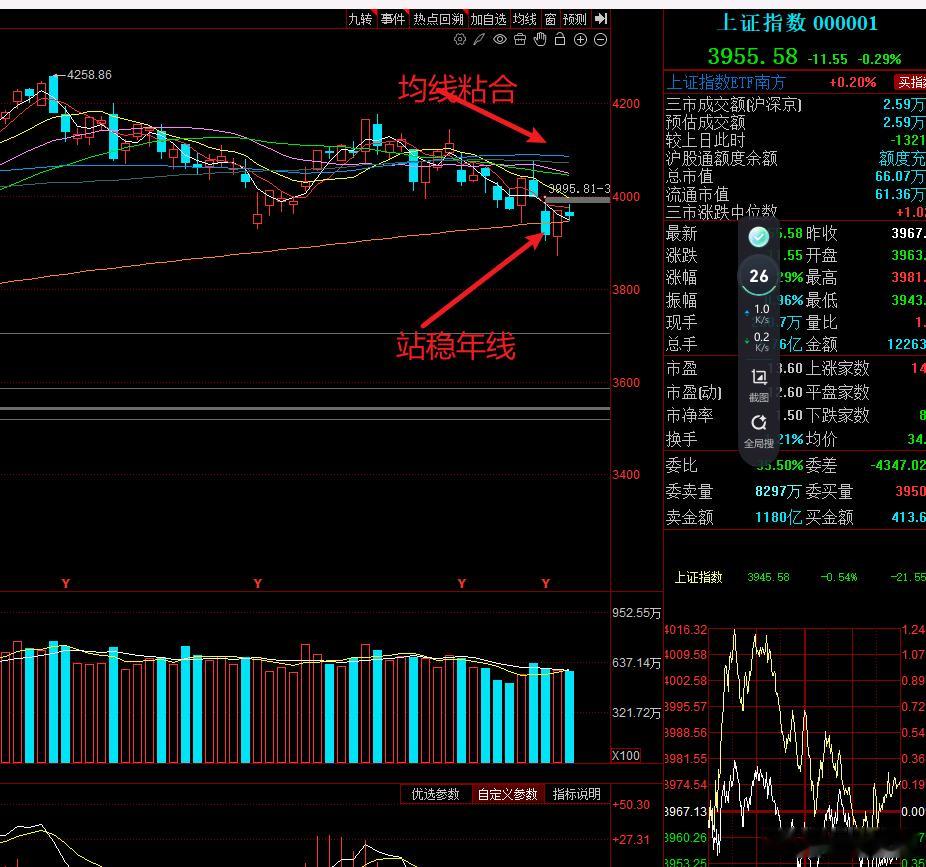Select the 自定义参数 tab
Viewport: 926px width, 867px height.
pyautogui.click(x=507, y=794)
